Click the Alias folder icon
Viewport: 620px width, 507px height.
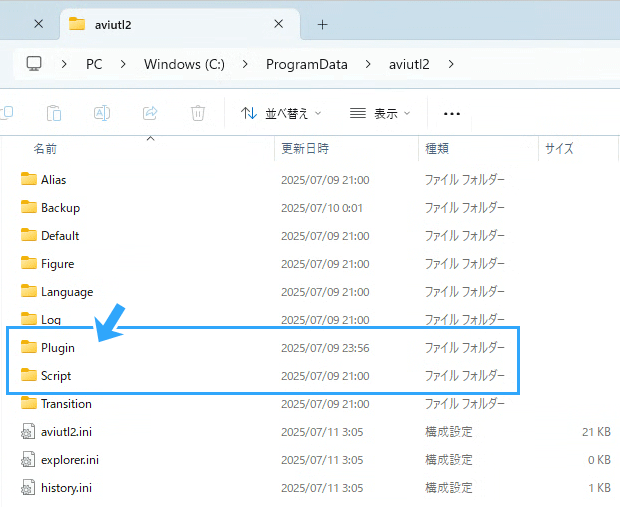point(28,179)
